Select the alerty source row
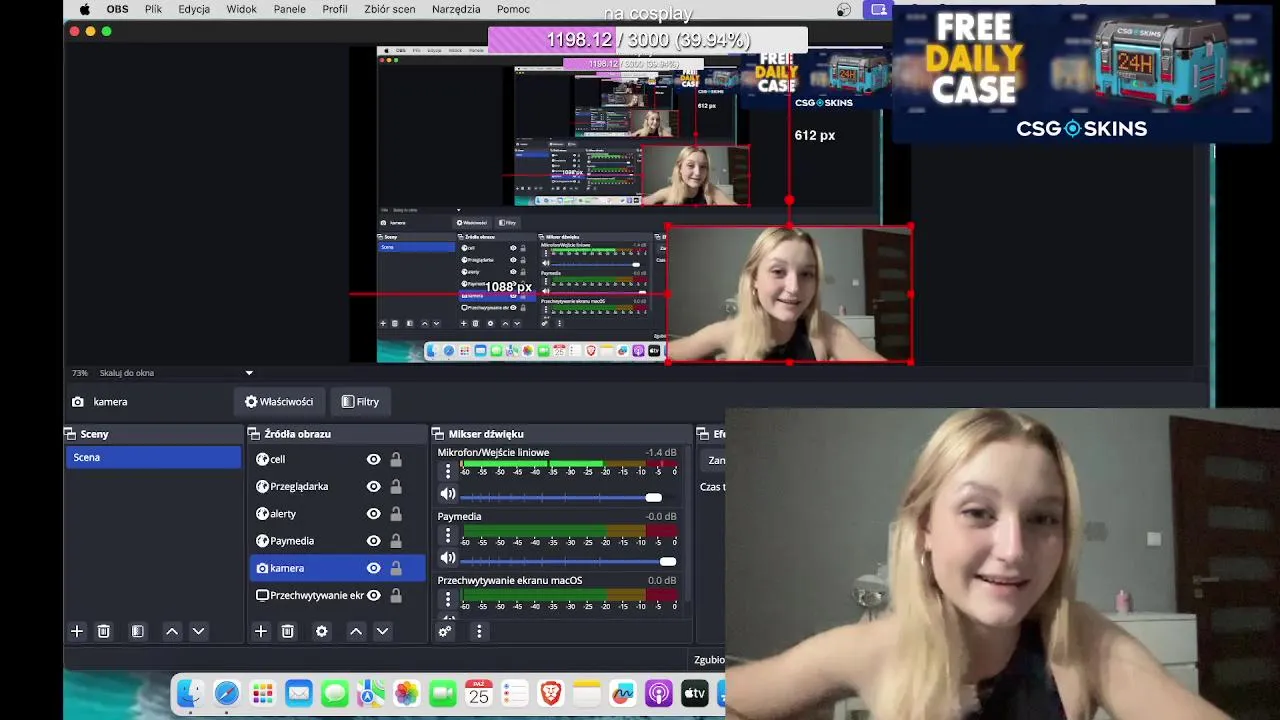This screenshot has height=720, width=1280. pos(337,513)
